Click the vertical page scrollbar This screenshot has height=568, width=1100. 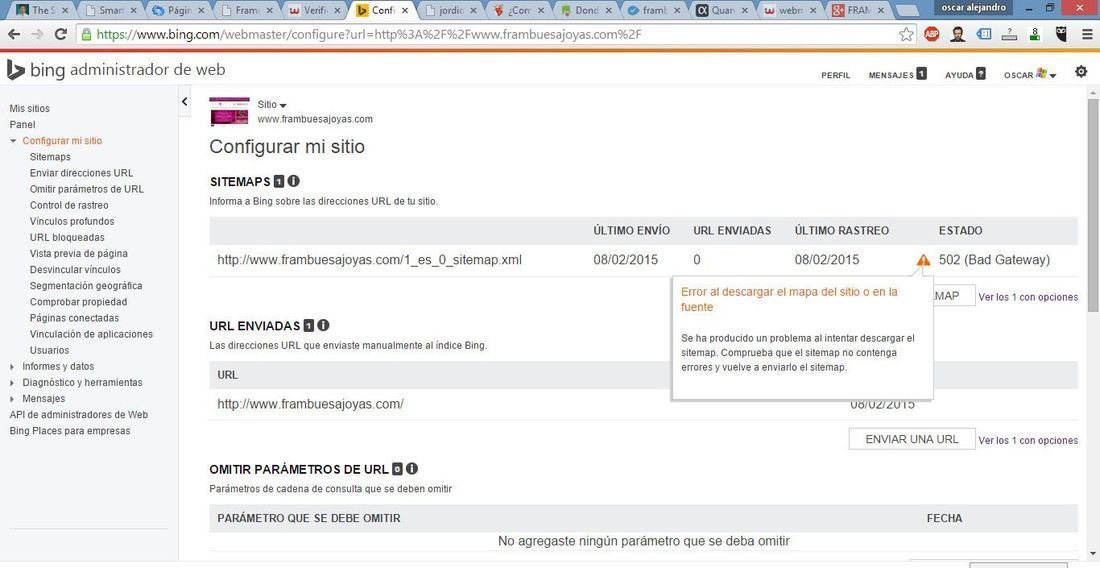pyautogui.click(x=1093, y=205)
